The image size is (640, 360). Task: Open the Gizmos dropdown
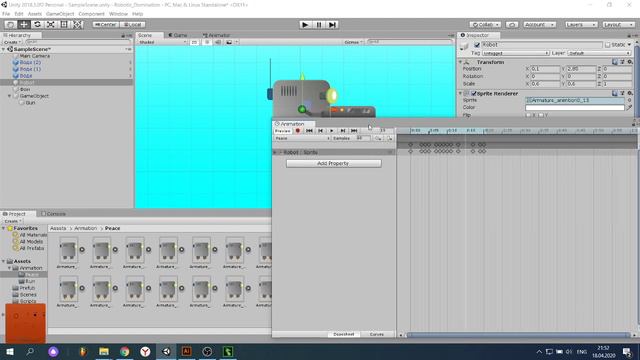click(x=353, y=42)
